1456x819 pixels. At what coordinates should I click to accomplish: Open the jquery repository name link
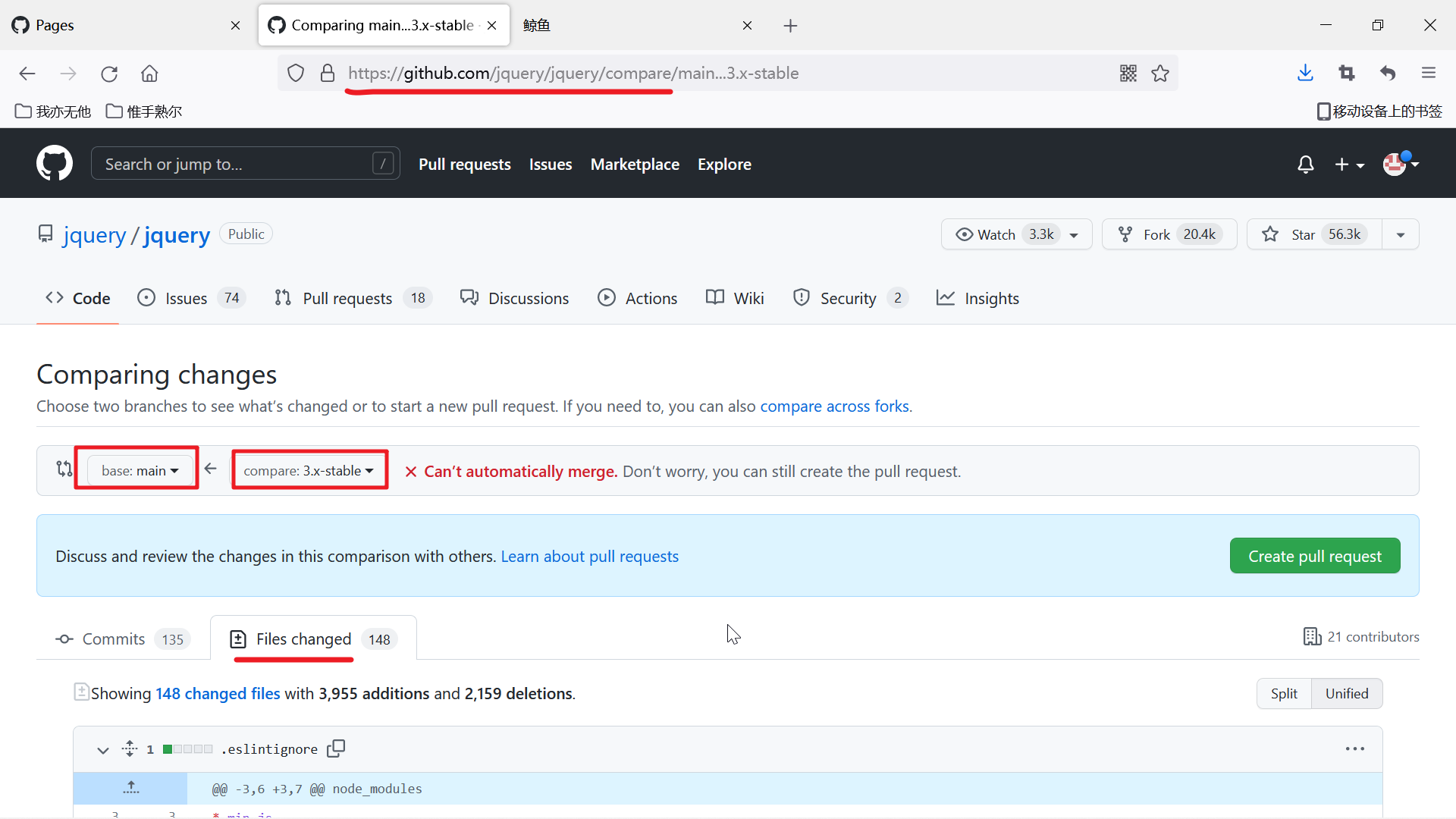tap(177, 235)
